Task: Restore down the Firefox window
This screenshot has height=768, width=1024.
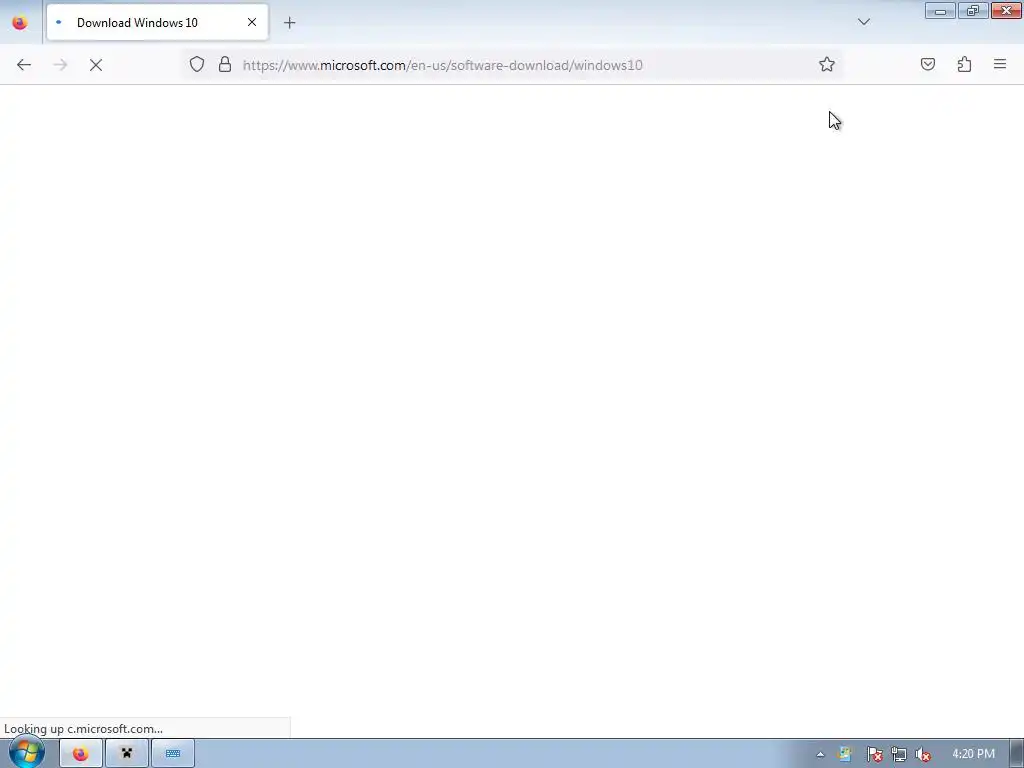Action: tap(973, 11)
